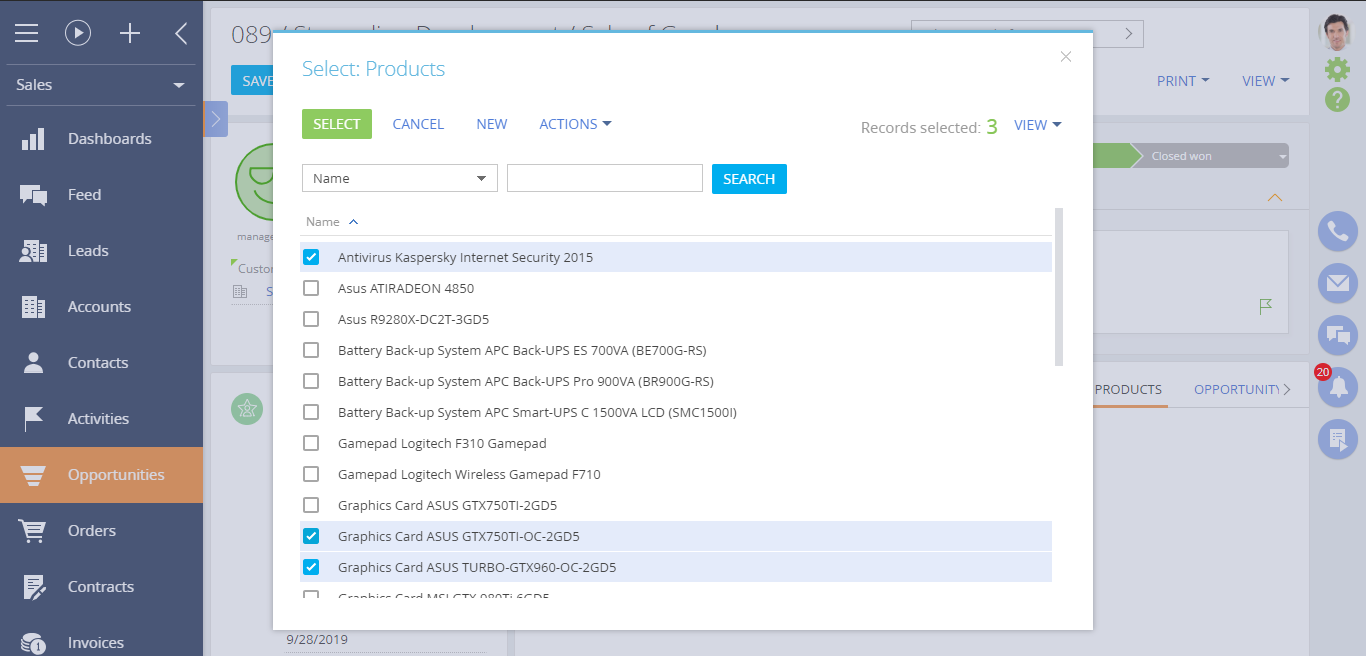Open the chat messages panel
Screen dimensions: 1366x656
(x=1337, y=335)
